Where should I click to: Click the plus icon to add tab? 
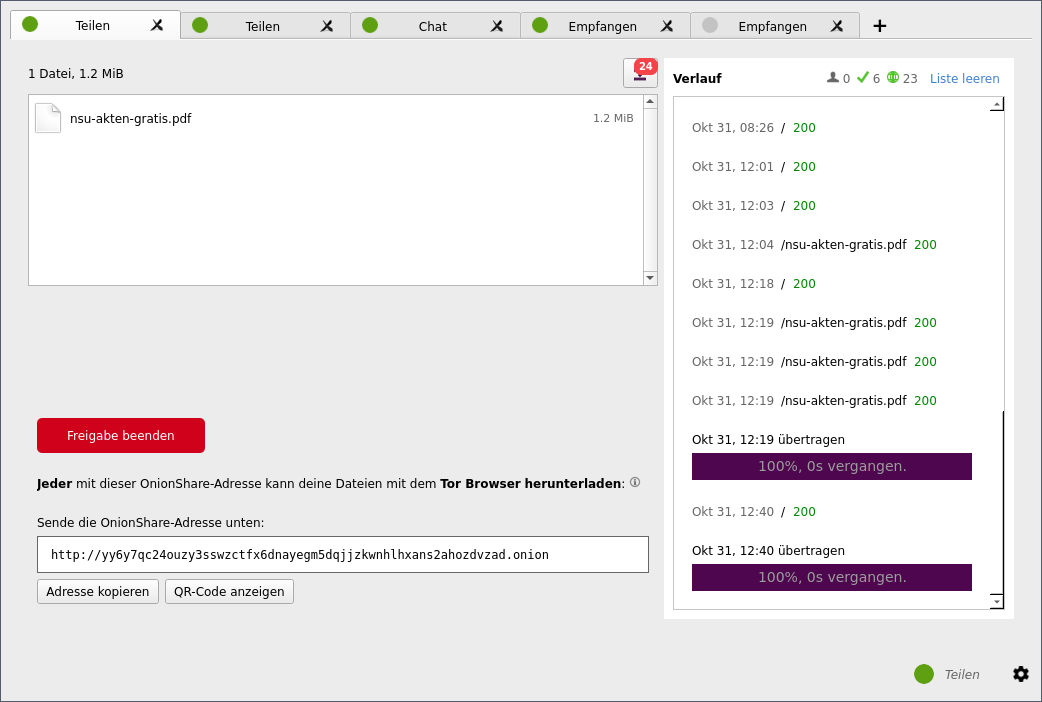tap(879, 26)
